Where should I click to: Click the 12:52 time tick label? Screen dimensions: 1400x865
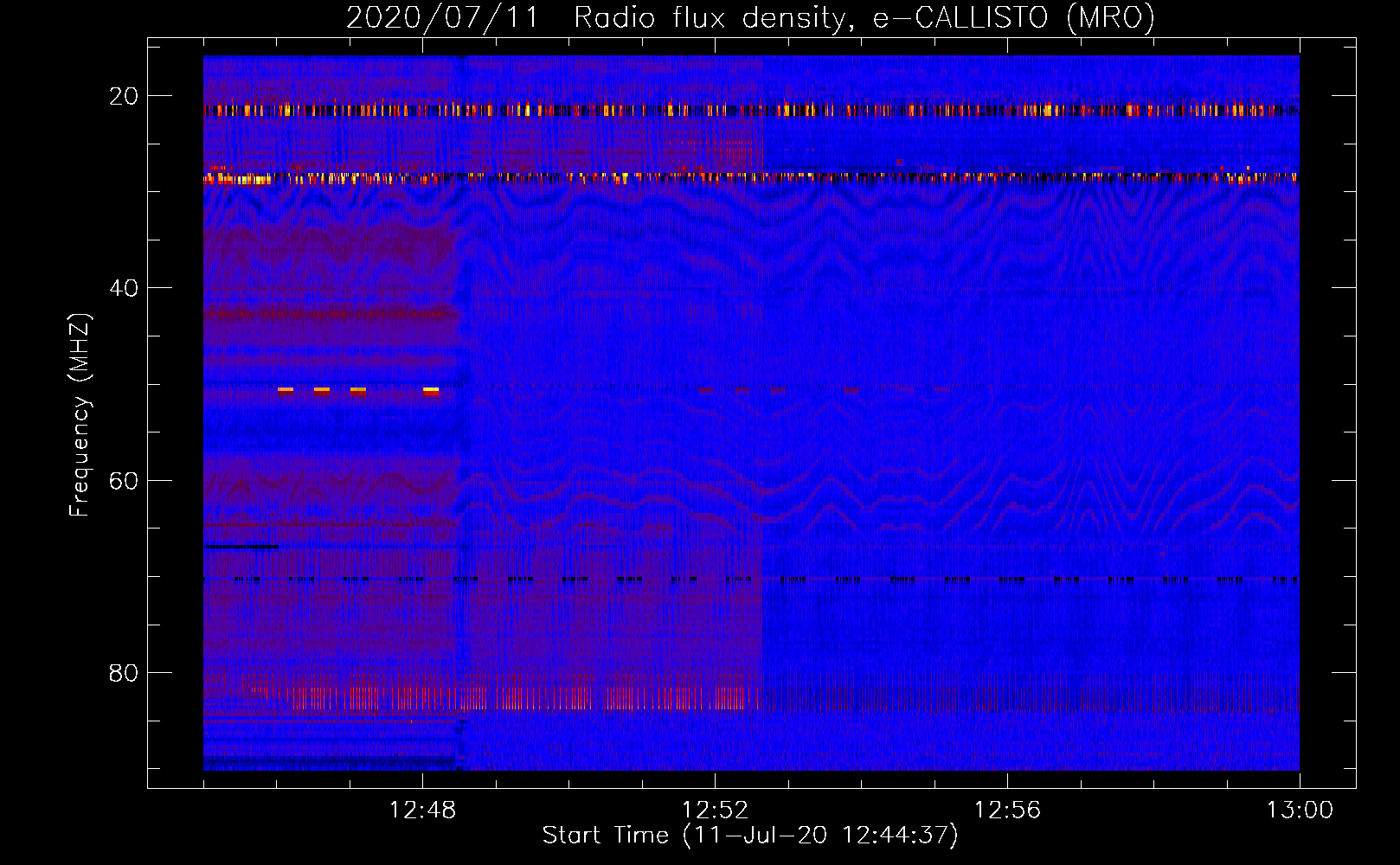(x=715, y=811)
